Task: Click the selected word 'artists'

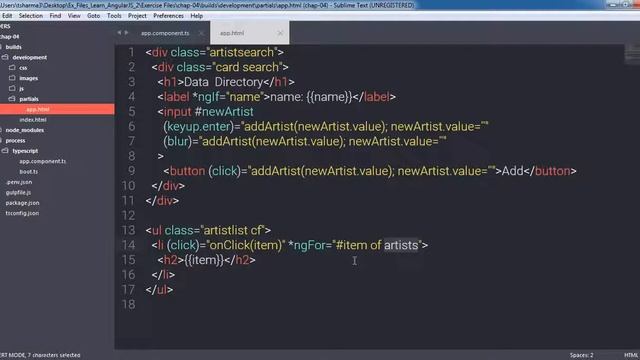Action: pyautogui.click(x=401, y=245)
